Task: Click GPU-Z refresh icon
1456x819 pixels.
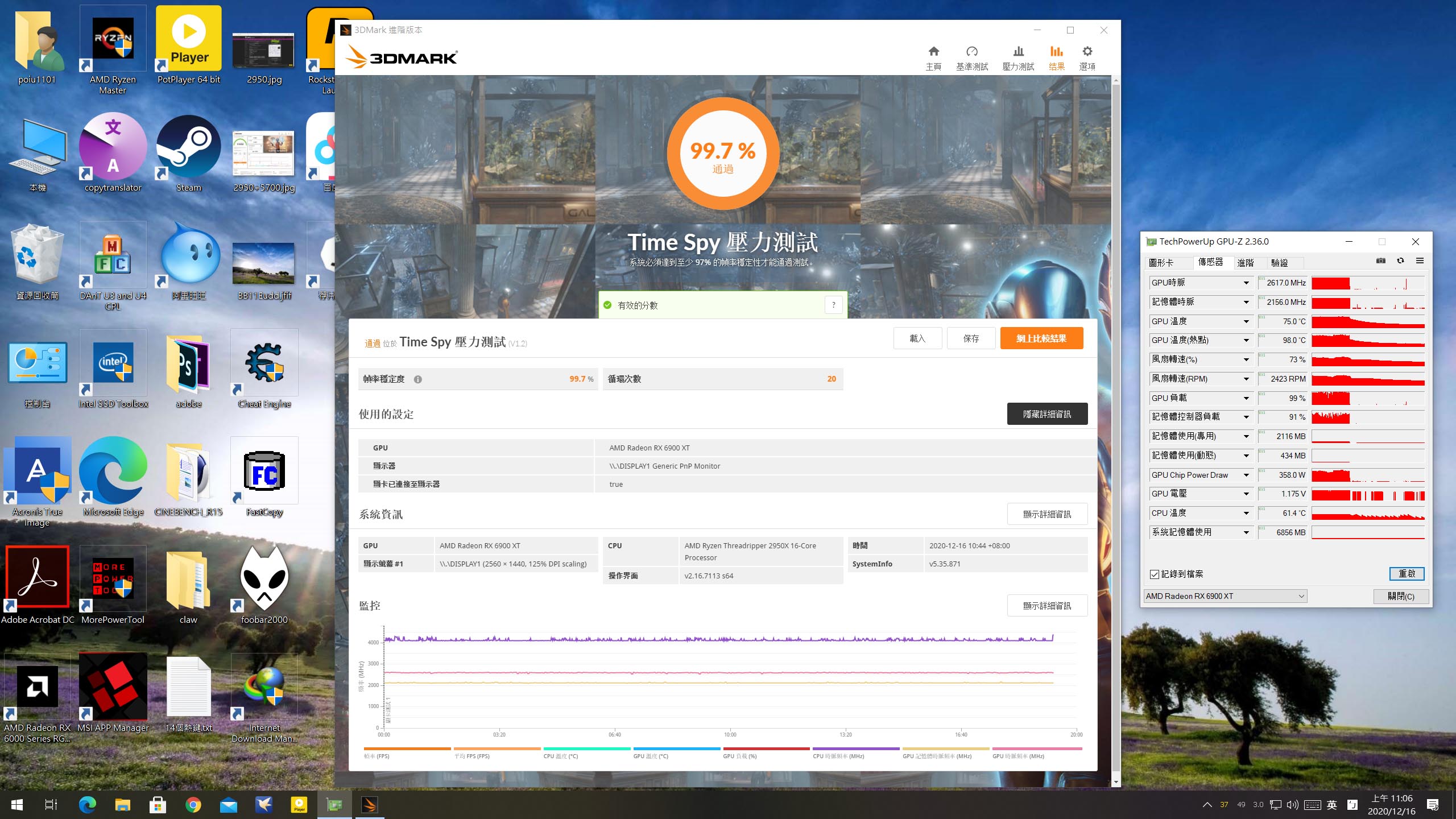Action: click(x=1400, y=260)
